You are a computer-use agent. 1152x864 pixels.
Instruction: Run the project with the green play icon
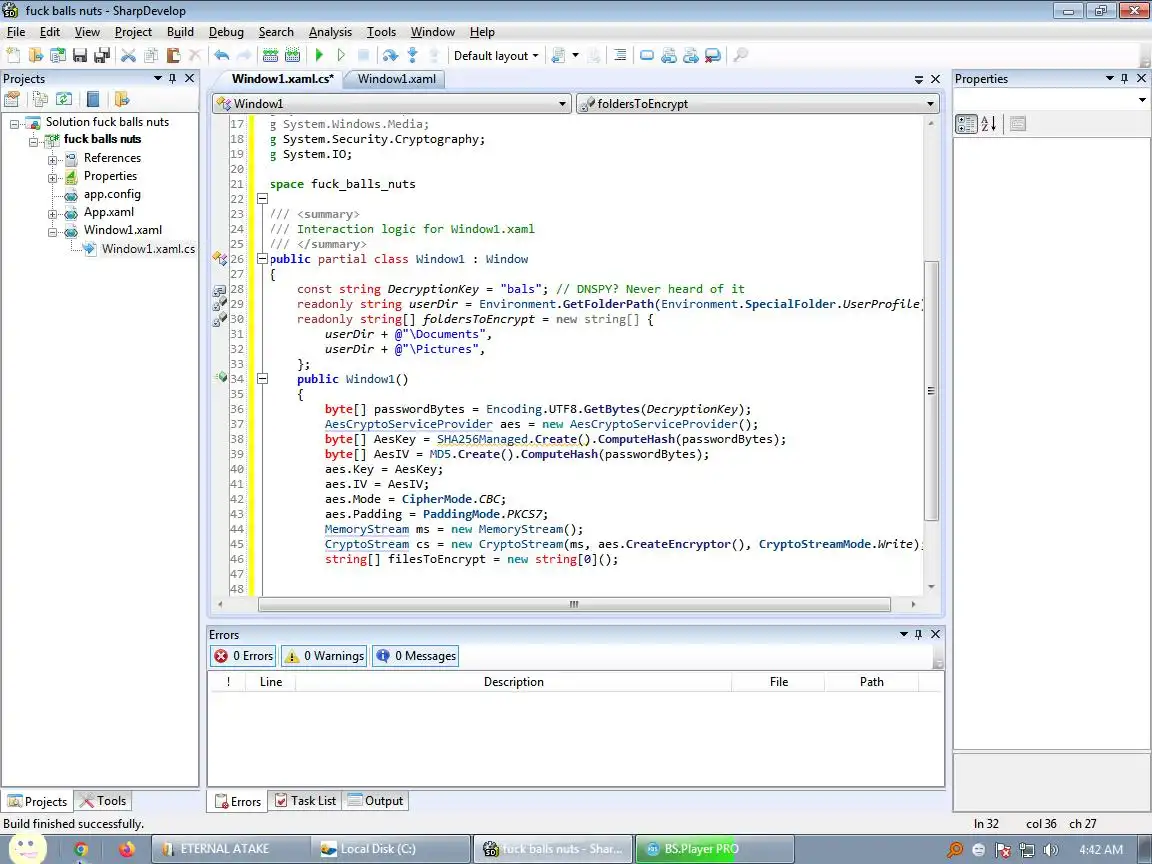point(319,55)
